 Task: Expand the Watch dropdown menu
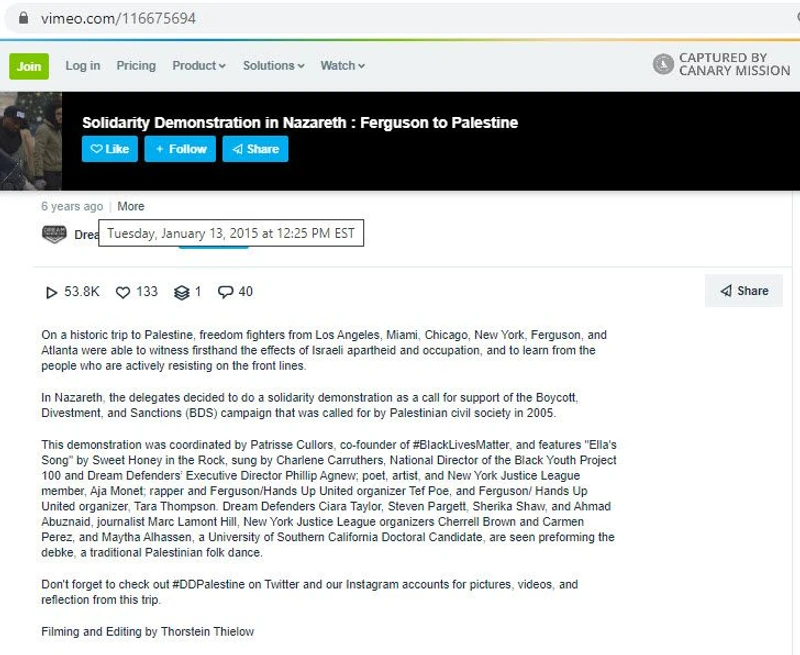(x=342, y=66)
